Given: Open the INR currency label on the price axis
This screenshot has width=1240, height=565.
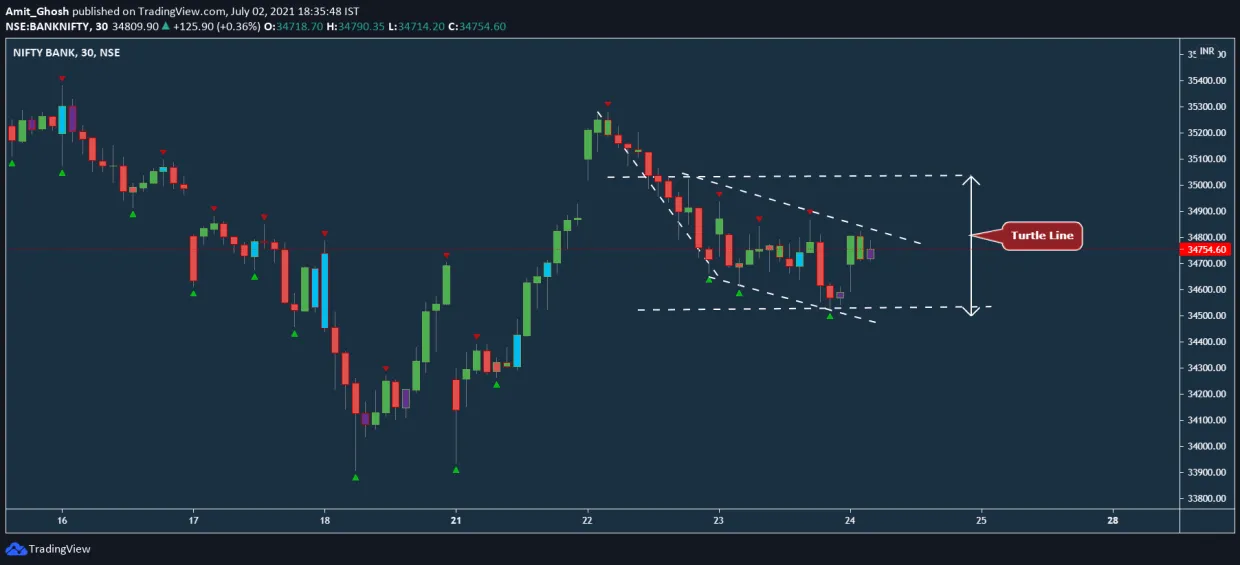Looking at the screenshot, I should [1207, 51].
